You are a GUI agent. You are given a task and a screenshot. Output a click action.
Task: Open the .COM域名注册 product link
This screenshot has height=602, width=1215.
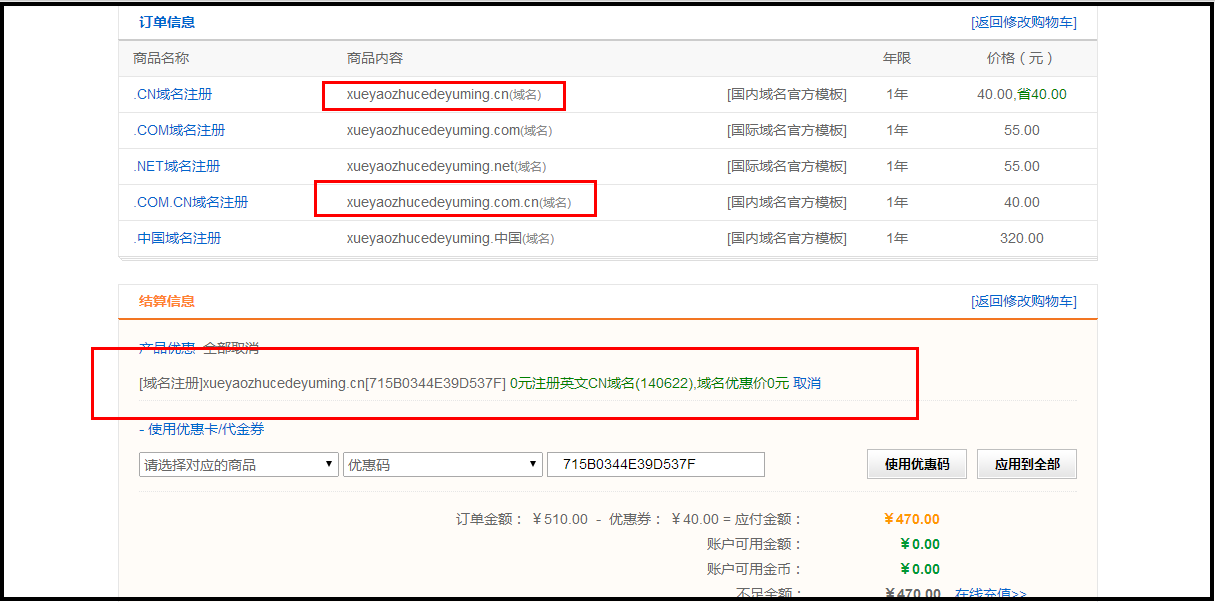click(x=179, y=130)
